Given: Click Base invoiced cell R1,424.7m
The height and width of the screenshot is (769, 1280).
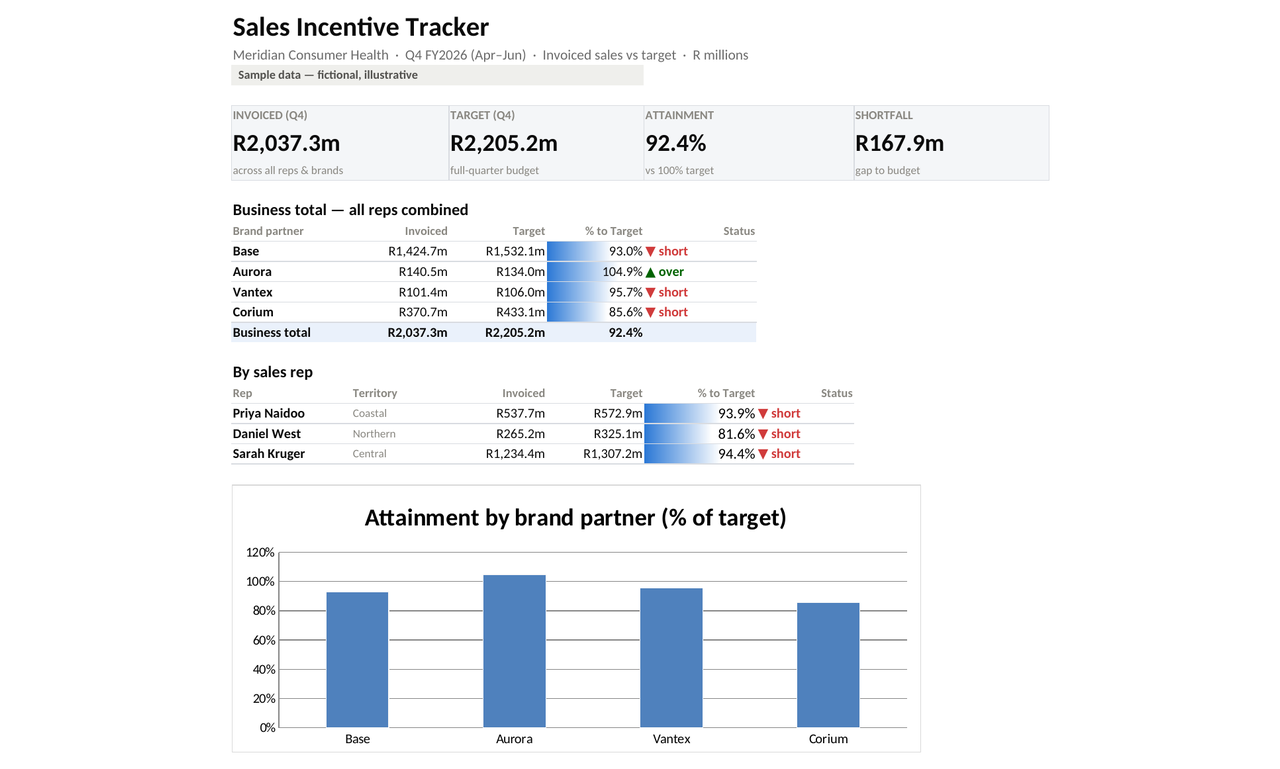Looking at the screenshot, I should point(418,252).
